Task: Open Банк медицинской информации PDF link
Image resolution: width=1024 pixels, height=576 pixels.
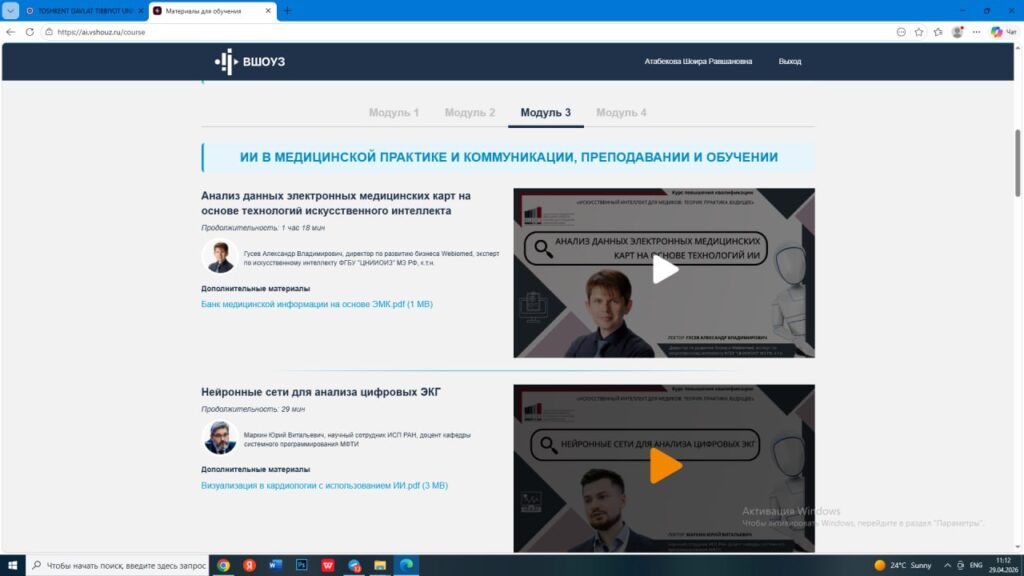Action: click(x=316, y=304)
